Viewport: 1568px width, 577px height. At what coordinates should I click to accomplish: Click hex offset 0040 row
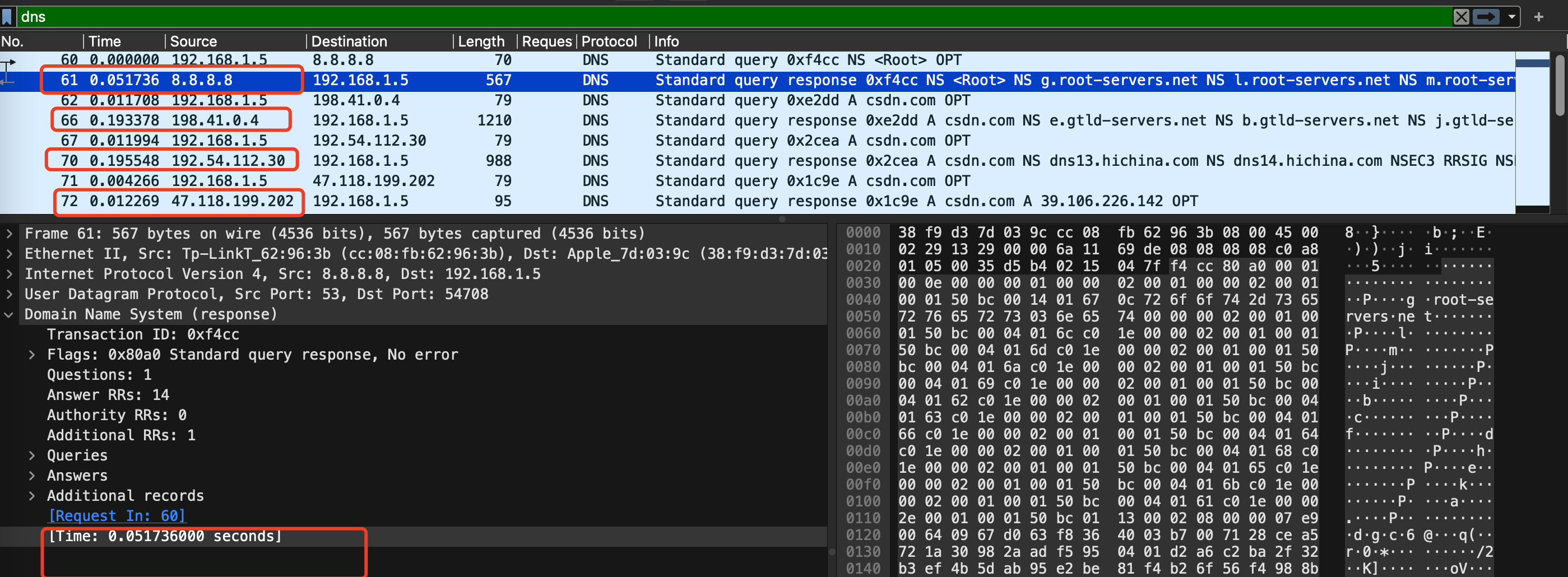tap(863, 300)
